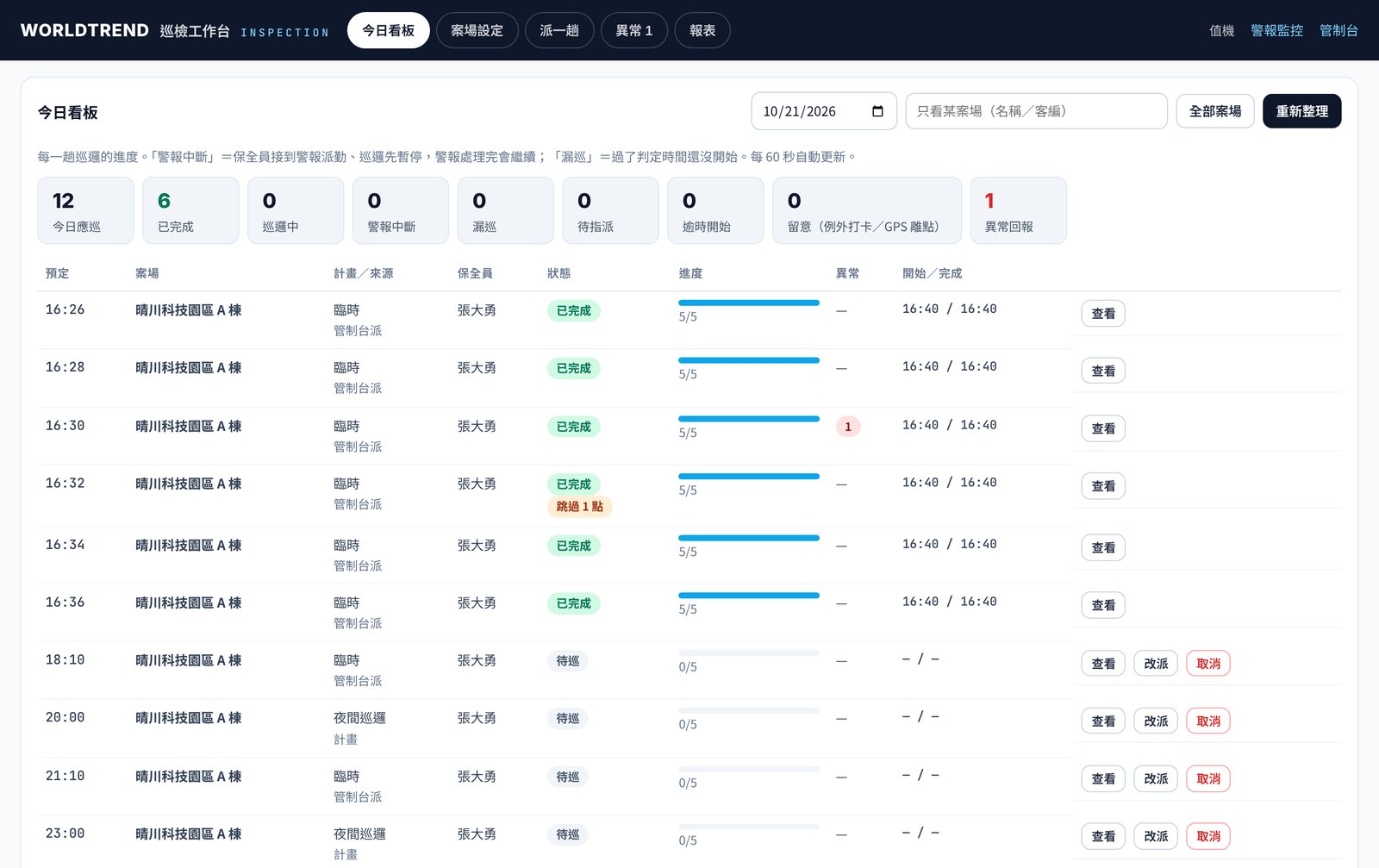Focus the 只看某案場 filter field

(1036, 111)
